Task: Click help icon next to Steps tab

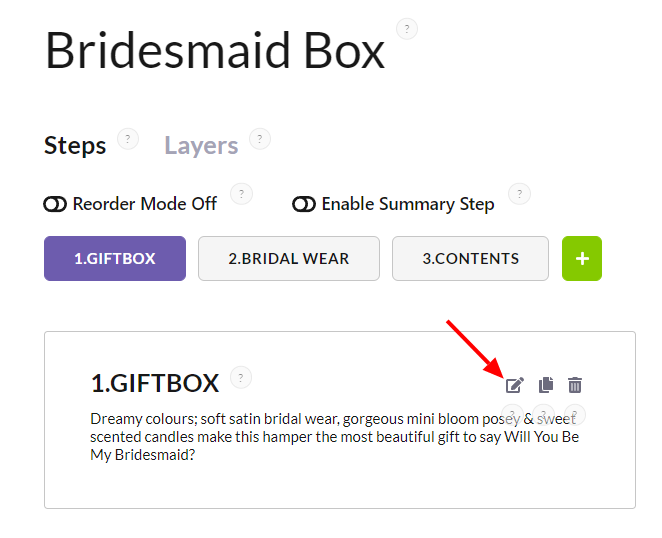Action: (x=128, y=139)
